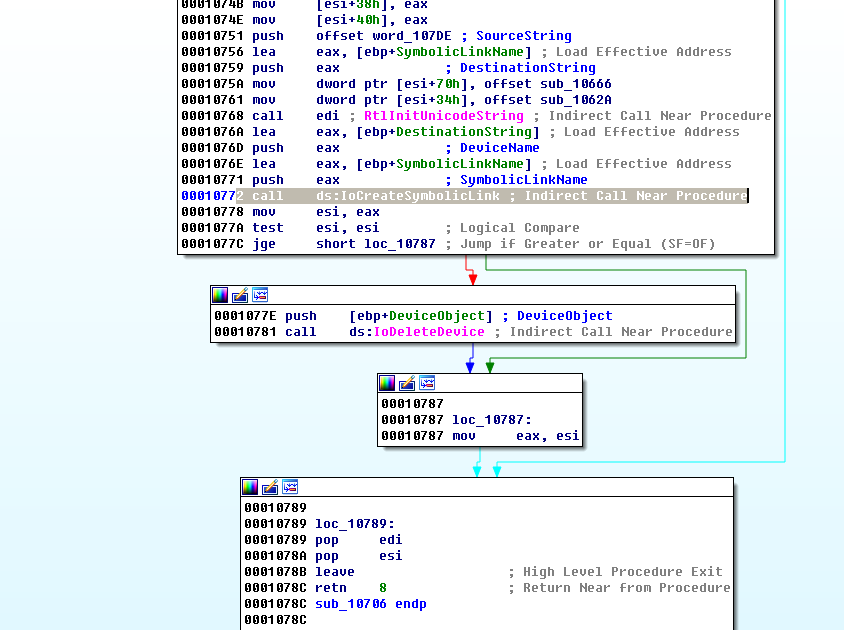Click pencil icon on loc_10787 block

coord(407,383)
